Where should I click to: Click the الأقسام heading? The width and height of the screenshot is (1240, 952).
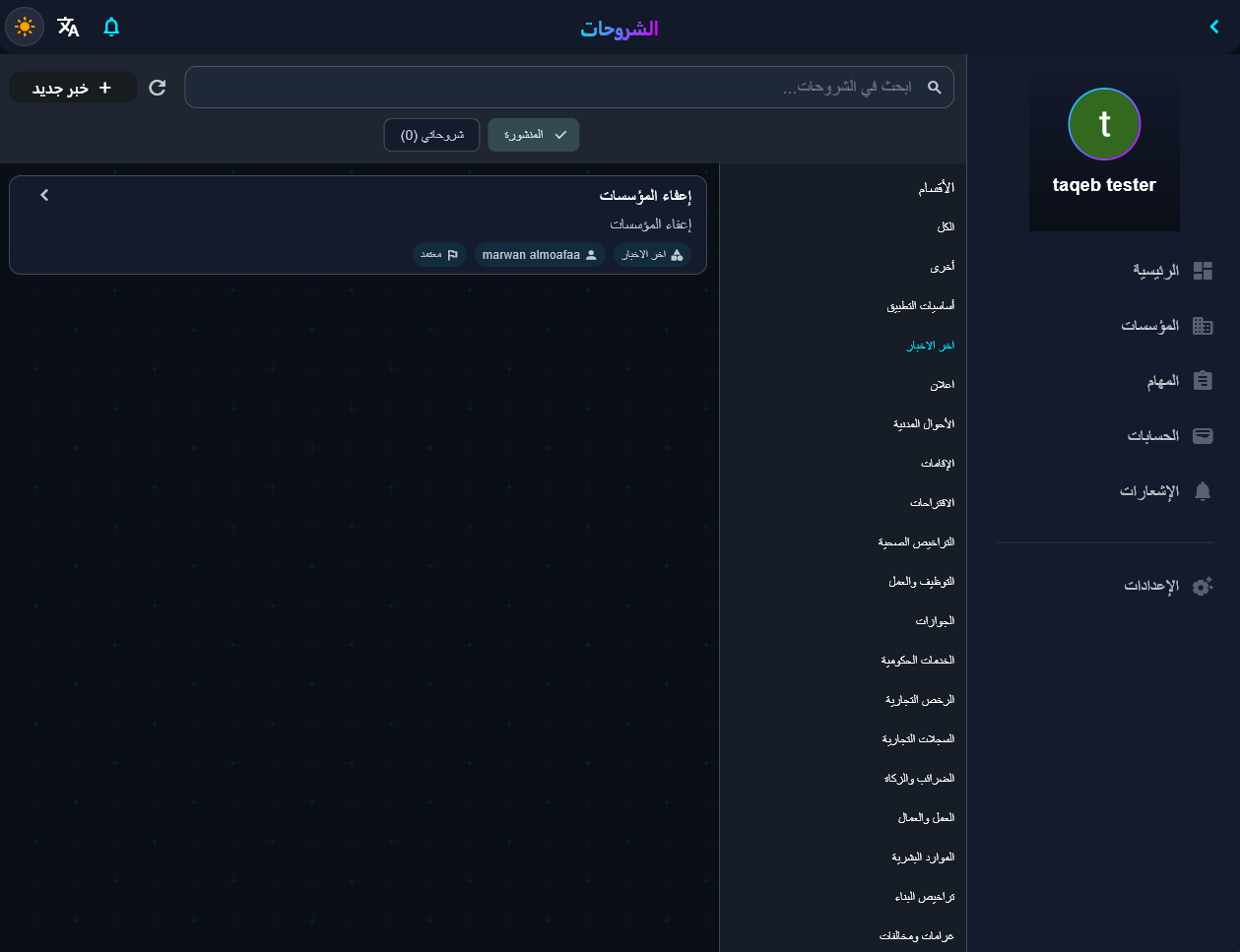click(x=937, y=188)
